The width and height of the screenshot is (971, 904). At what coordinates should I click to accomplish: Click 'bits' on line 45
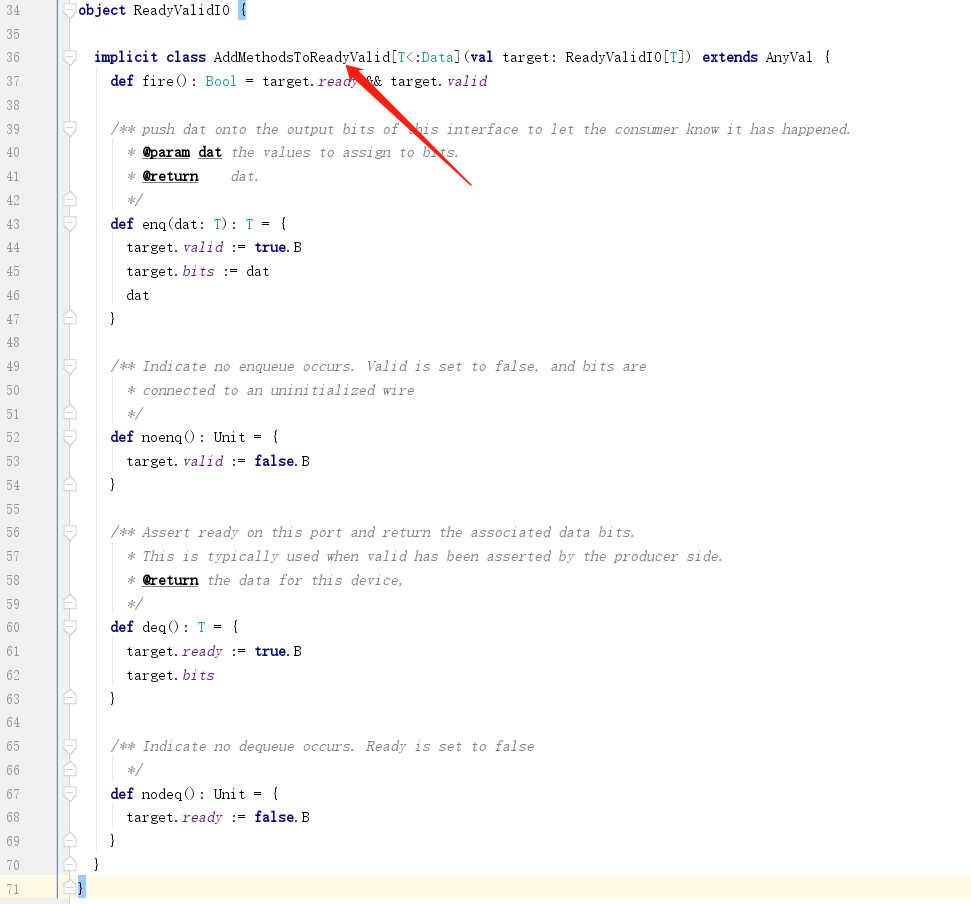(198, 272)
